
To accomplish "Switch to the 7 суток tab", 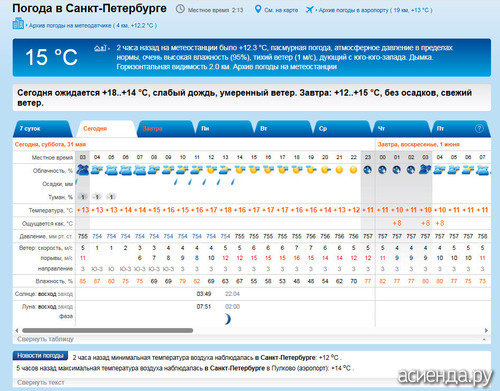I will pyautogui.click(x=30, y=129).
